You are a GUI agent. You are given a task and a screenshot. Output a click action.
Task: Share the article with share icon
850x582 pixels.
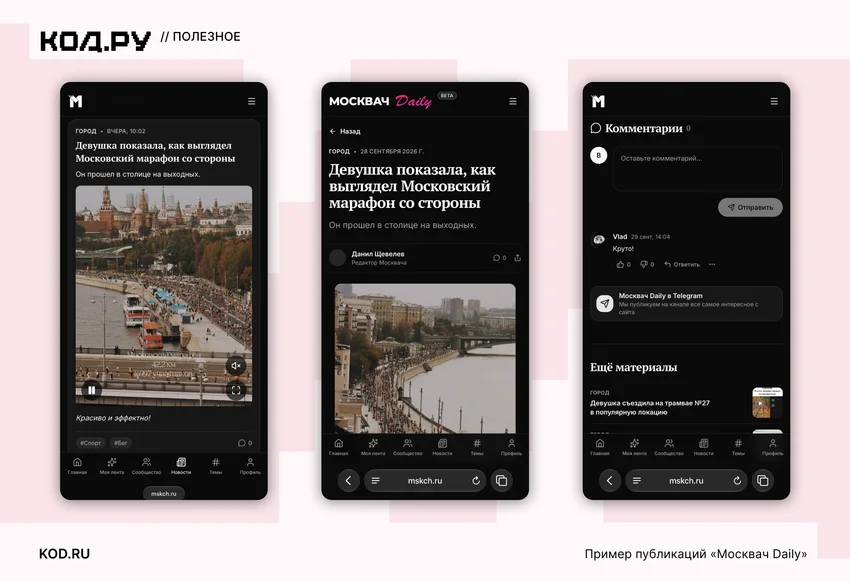pyautogui.click(x=518, y=258)
